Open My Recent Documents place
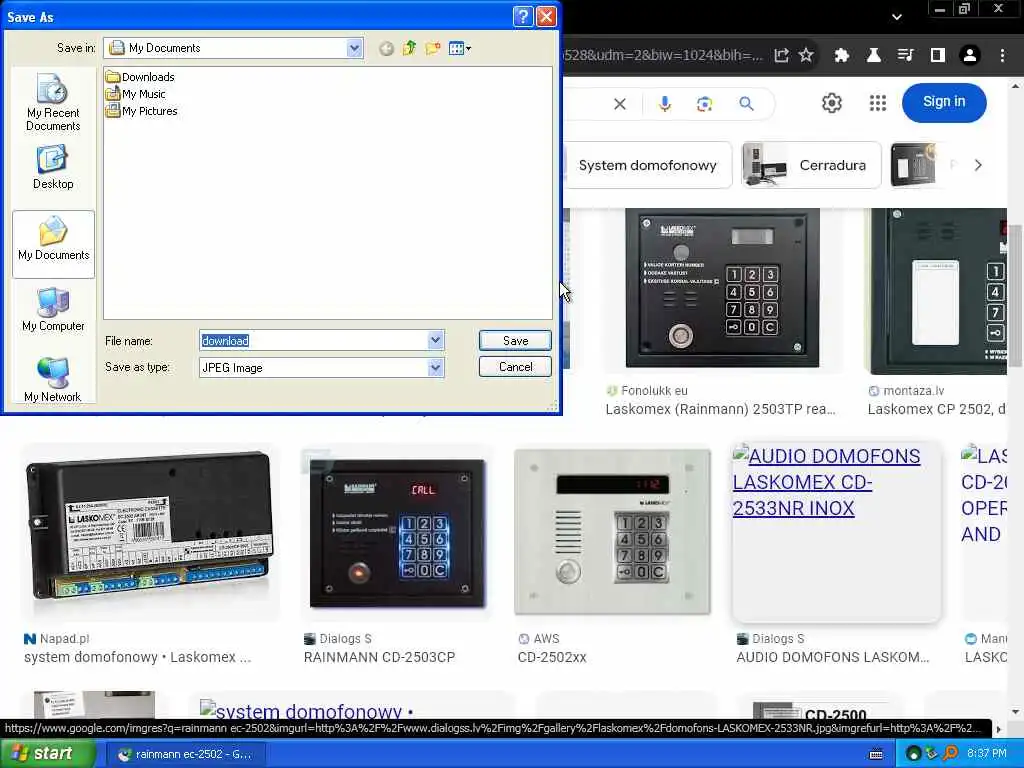 point(53,102)
